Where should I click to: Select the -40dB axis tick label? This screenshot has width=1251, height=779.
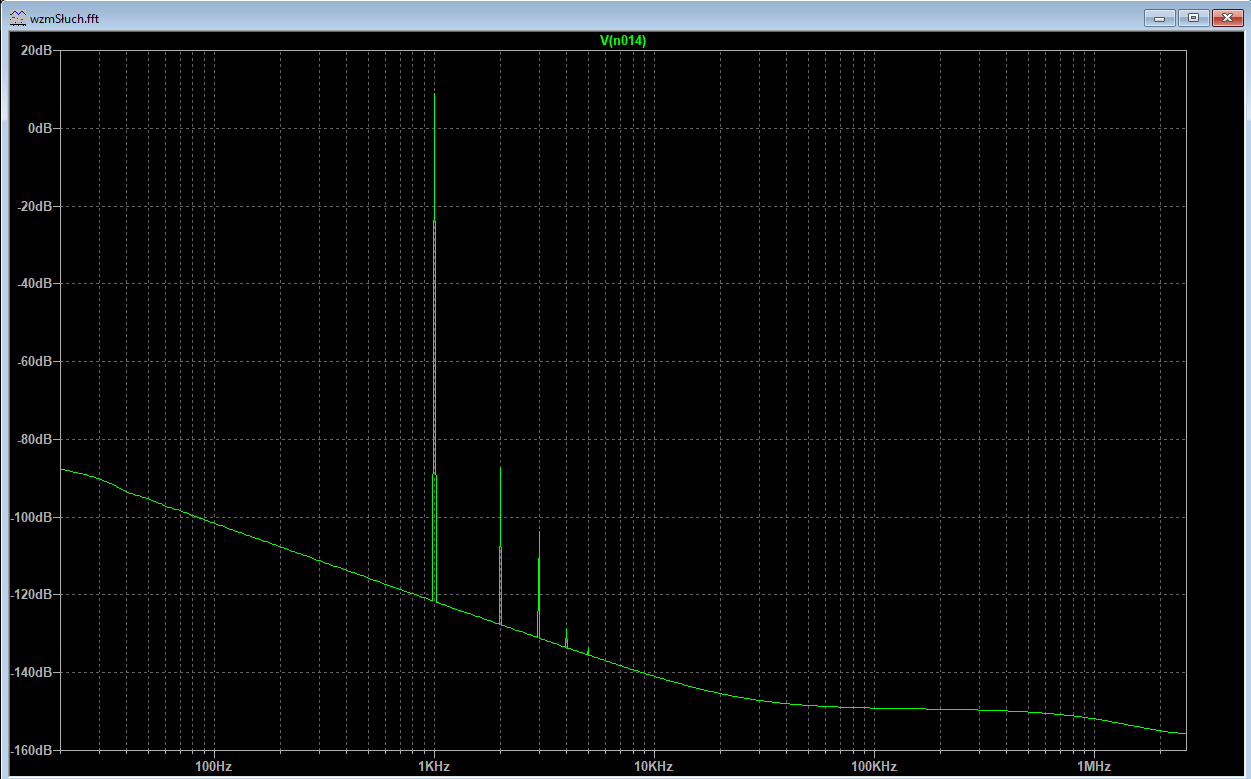(x=35, y=284)
